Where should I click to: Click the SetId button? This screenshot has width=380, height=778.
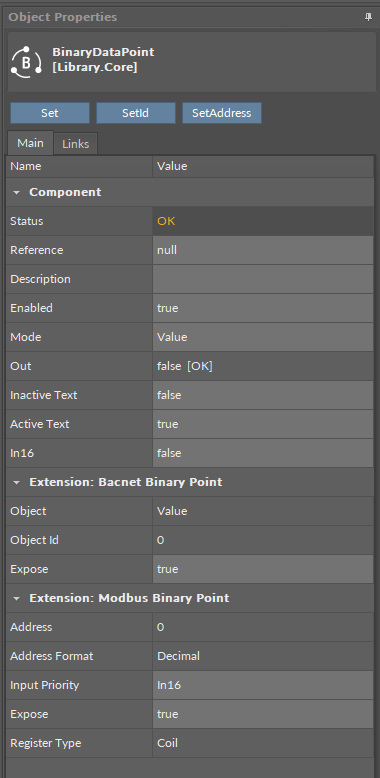click(x=135, y=113)
